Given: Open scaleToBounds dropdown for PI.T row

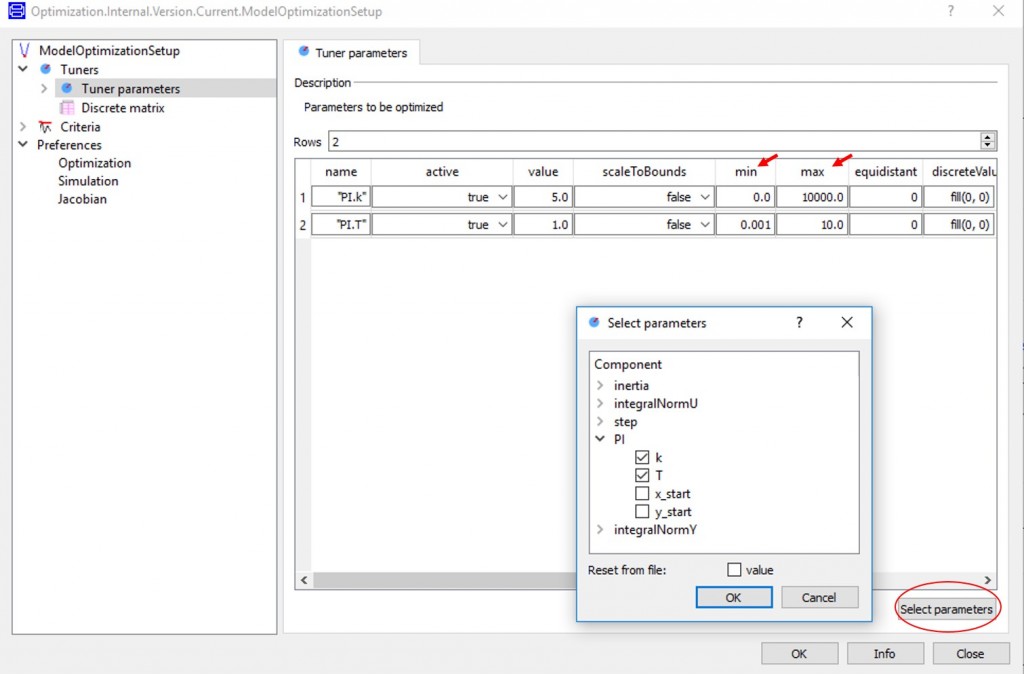Looking at the screenshot, I should tap(705, 225).
